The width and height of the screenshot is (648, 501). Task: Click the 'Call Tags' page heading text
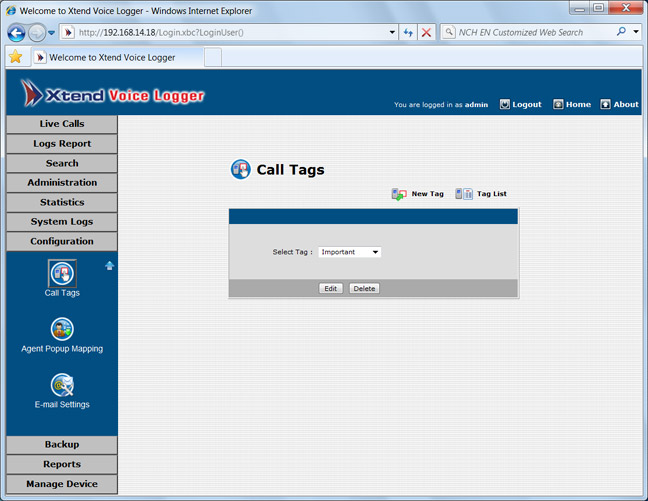[290, 170]
